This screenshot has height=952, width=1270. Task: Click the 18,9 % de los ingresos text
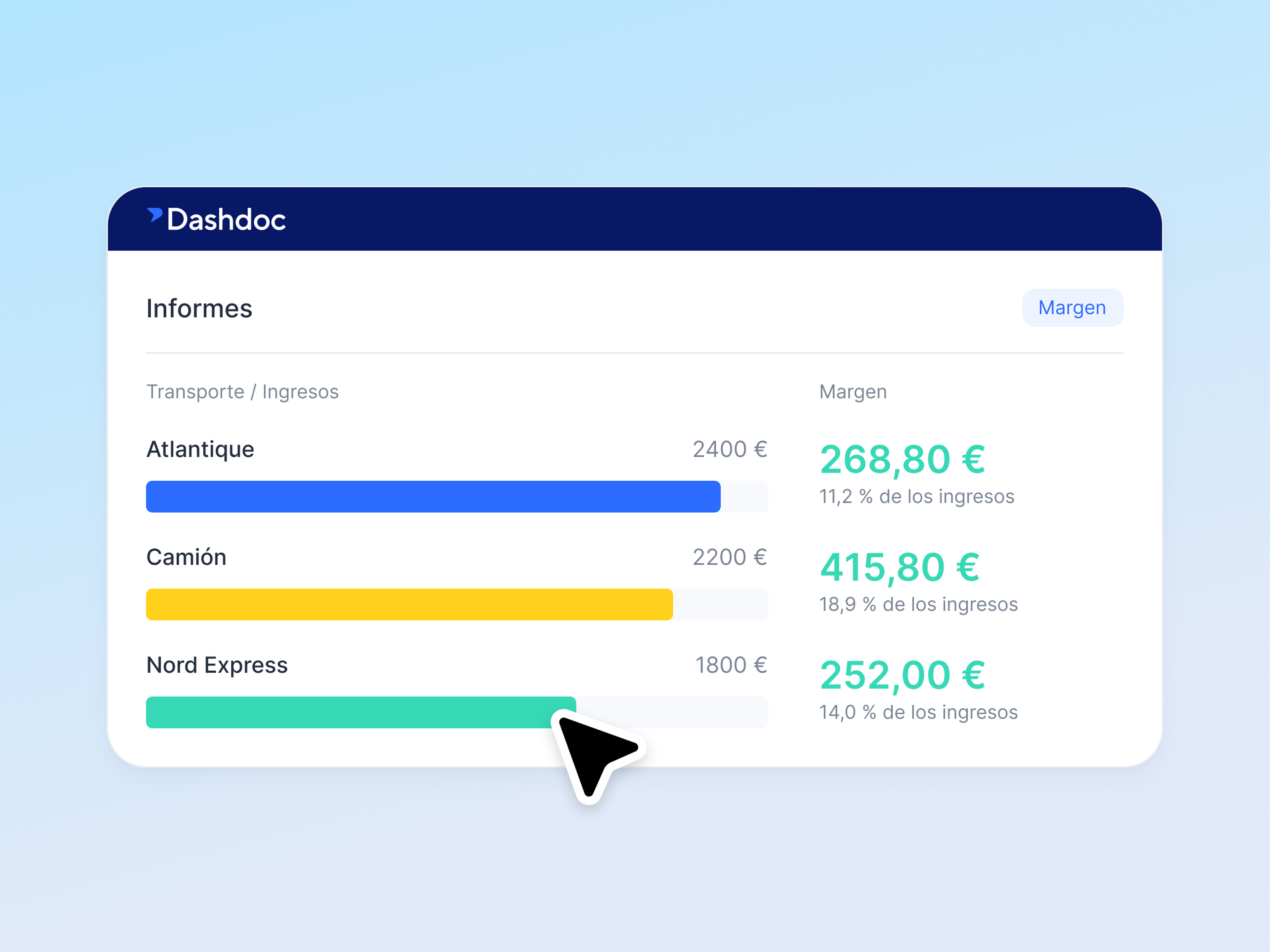(x=919, y=604)
